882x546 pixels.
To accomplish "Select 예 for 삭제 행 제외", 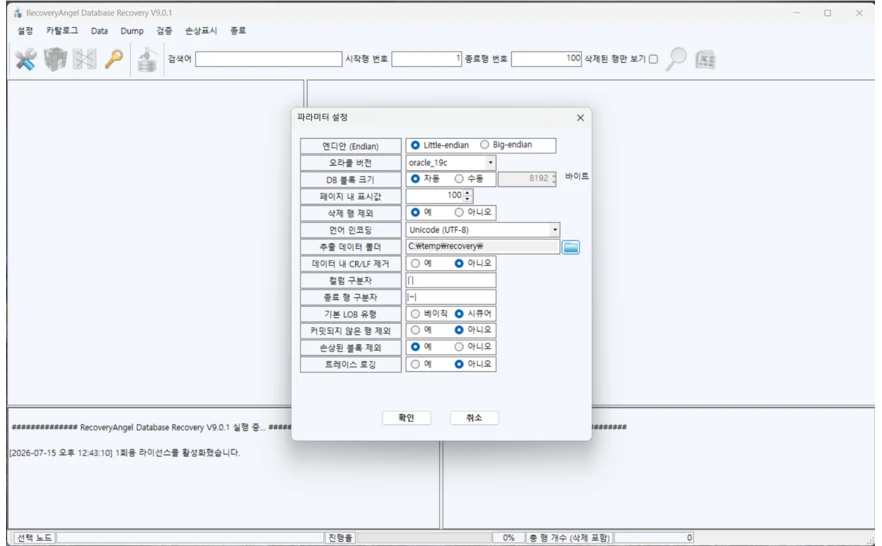I will [x=415, y=213].
